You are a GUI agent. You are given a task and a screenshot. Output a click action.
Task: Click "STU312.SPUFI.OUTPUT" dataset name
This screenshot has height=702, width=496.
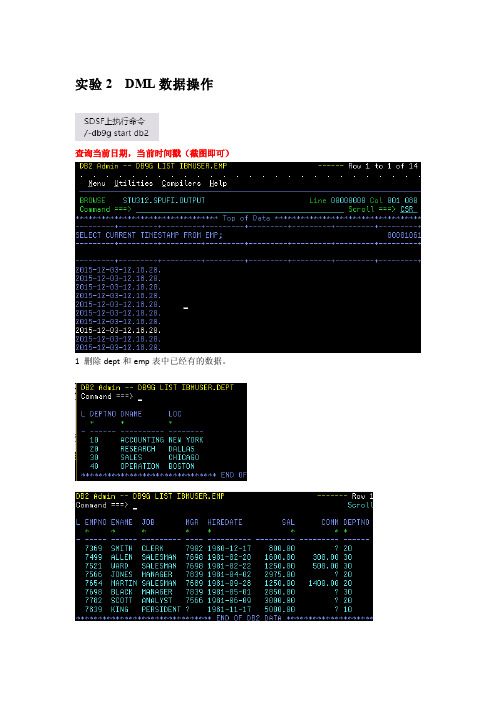tap(164, 200)
